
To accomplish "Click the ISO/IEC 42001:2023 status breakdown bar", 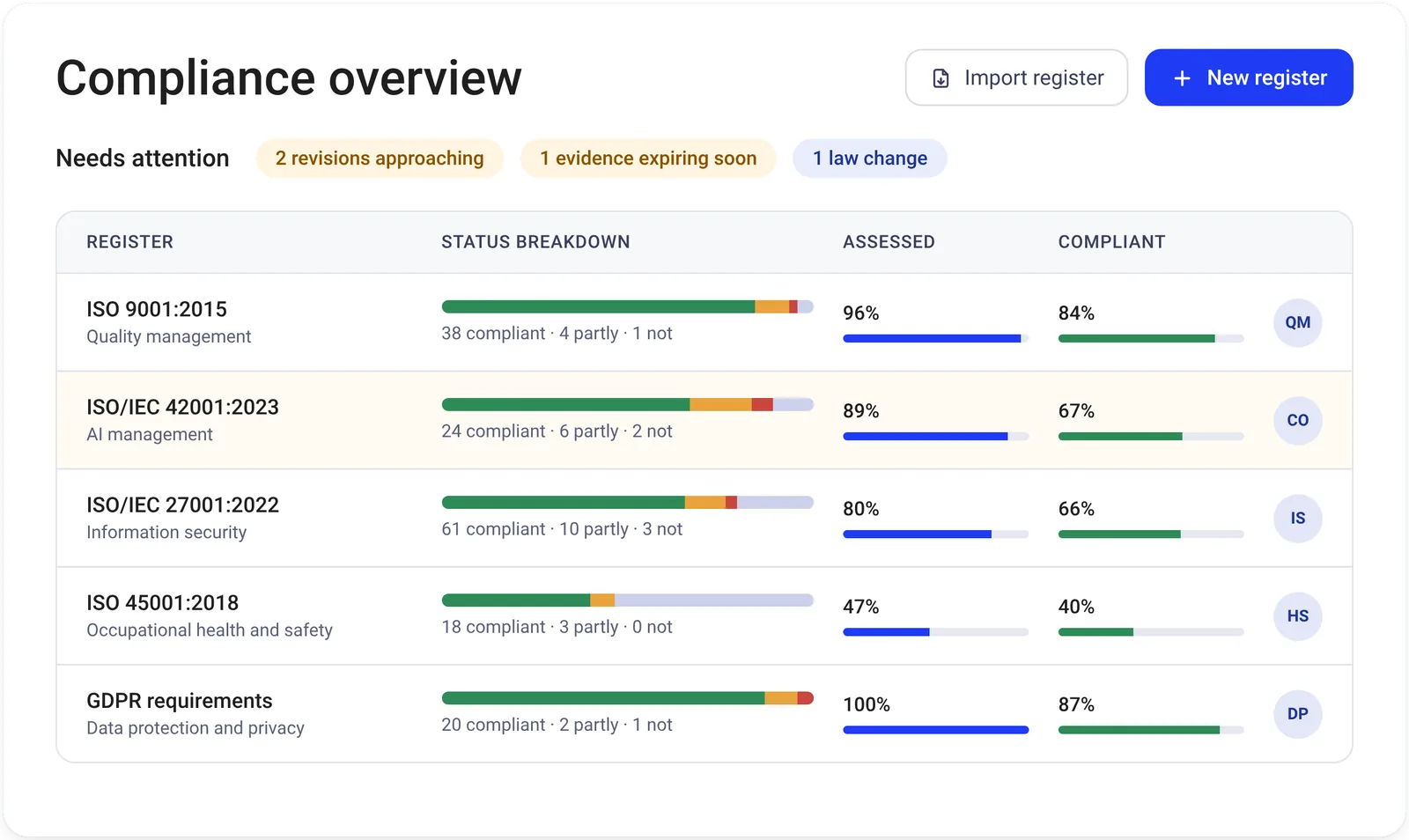I will (627, 404).
